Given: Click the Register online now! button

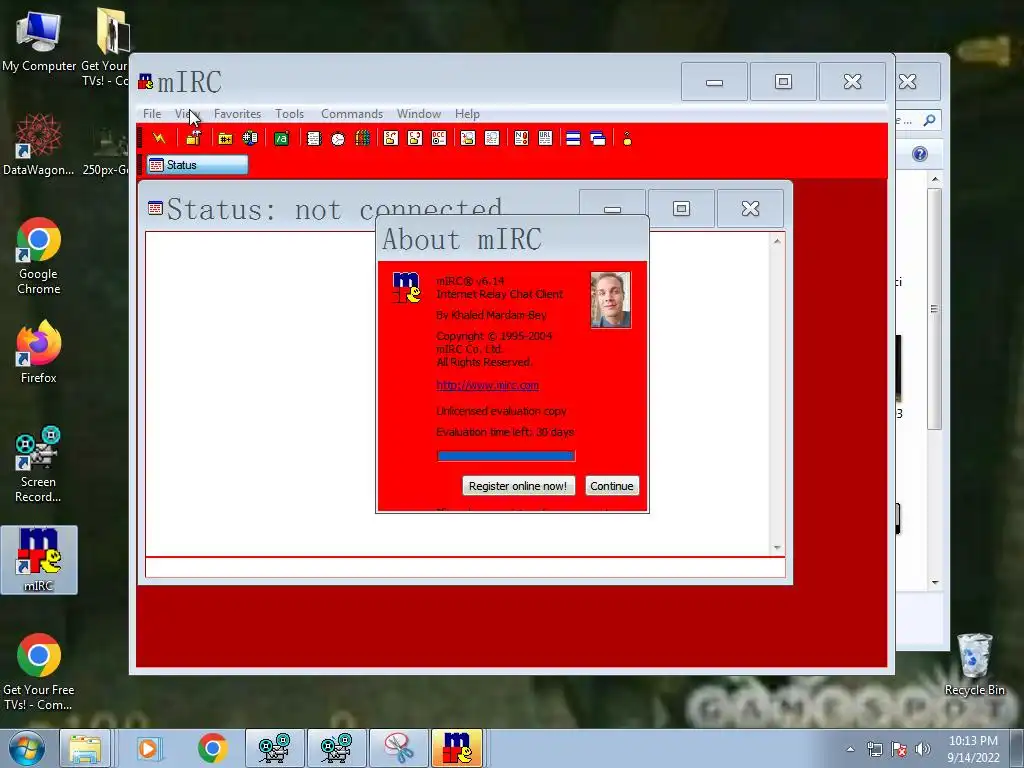Looking at the screenshot, I should (519, 486).
